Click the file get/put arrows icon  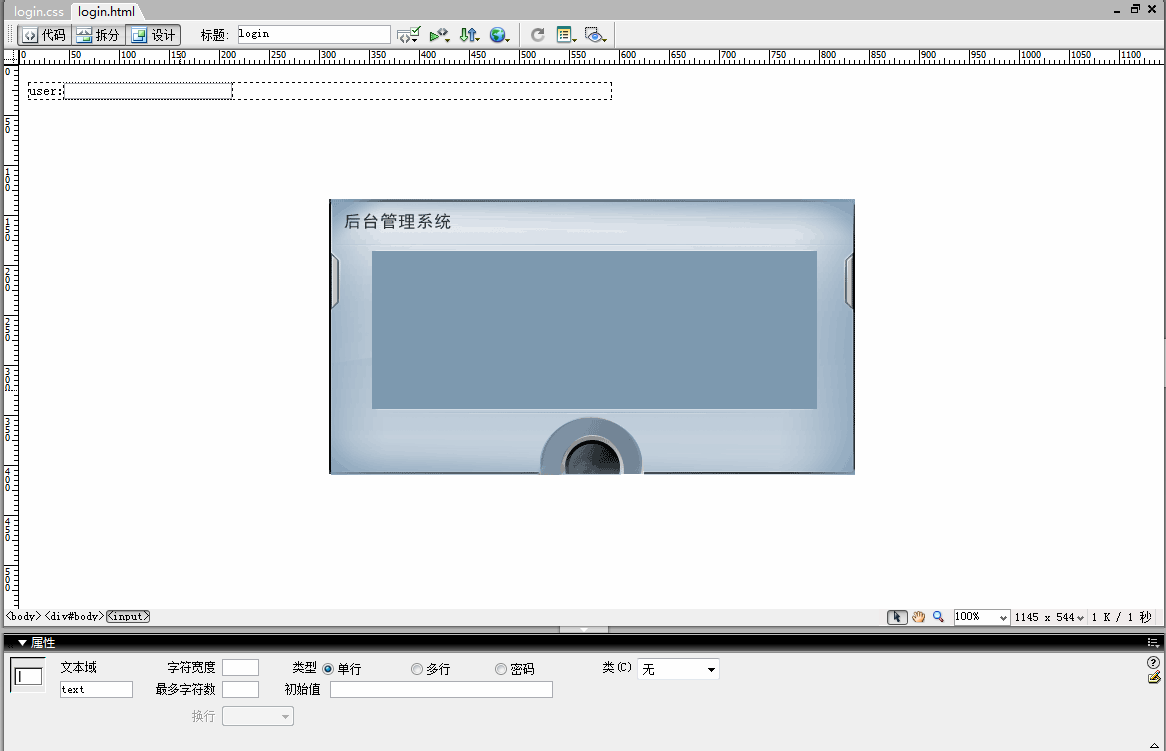coord(469,34)
